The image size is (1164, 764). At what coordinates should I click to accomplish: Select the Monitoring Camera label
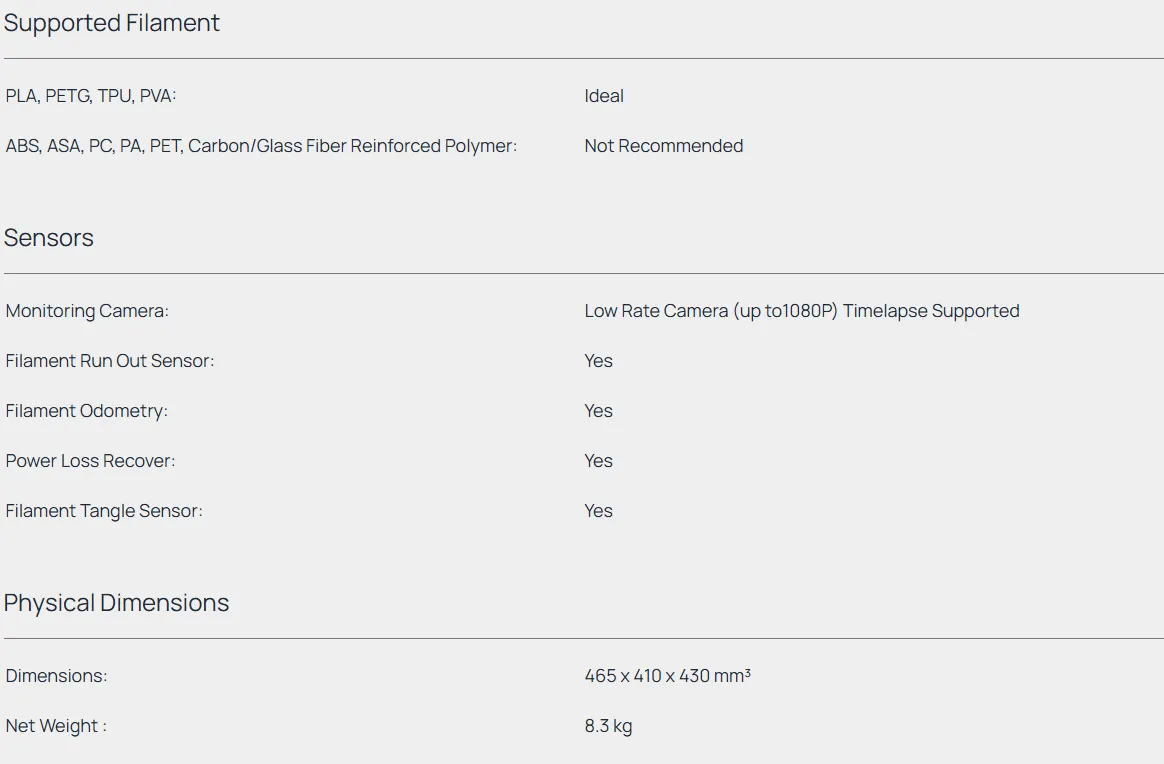coord(87,311)
